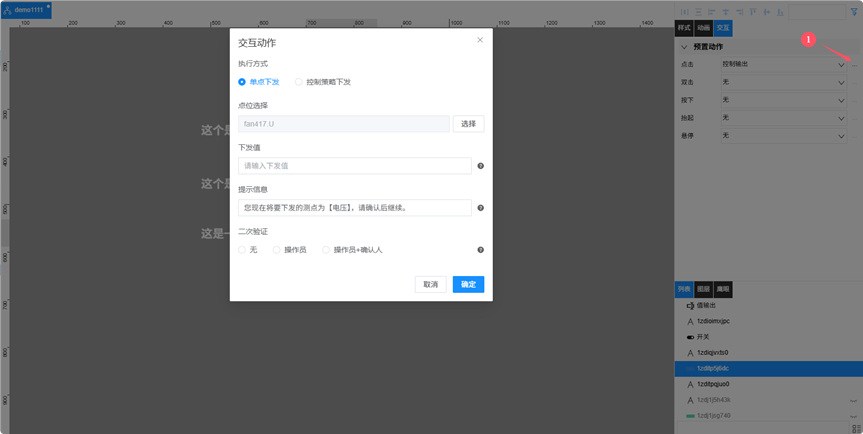
Task: Click the ellipsis icon next to 点击 action
Action: tap(855, 64)
